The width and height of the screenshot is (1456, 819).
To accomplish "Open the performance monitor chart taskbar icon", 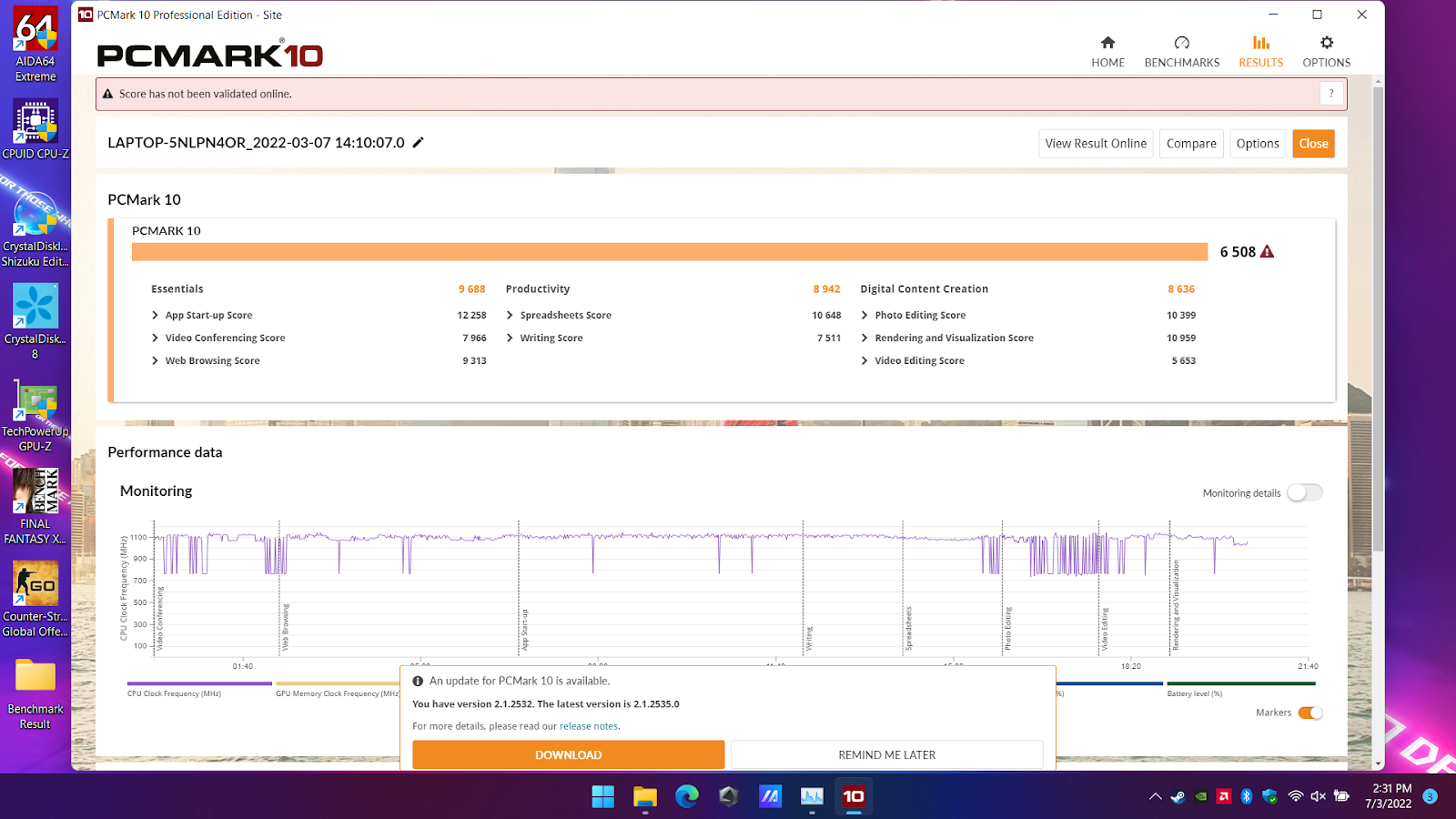I will 812,797.
